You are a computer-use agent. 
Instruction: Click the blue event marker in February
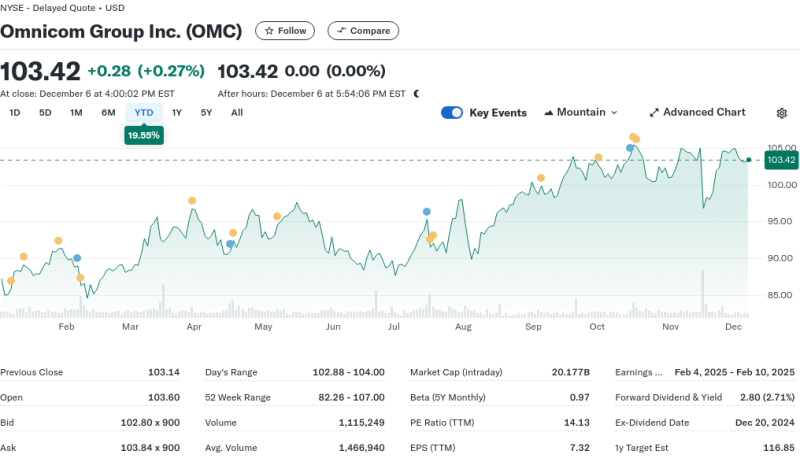tap(77, 258)
